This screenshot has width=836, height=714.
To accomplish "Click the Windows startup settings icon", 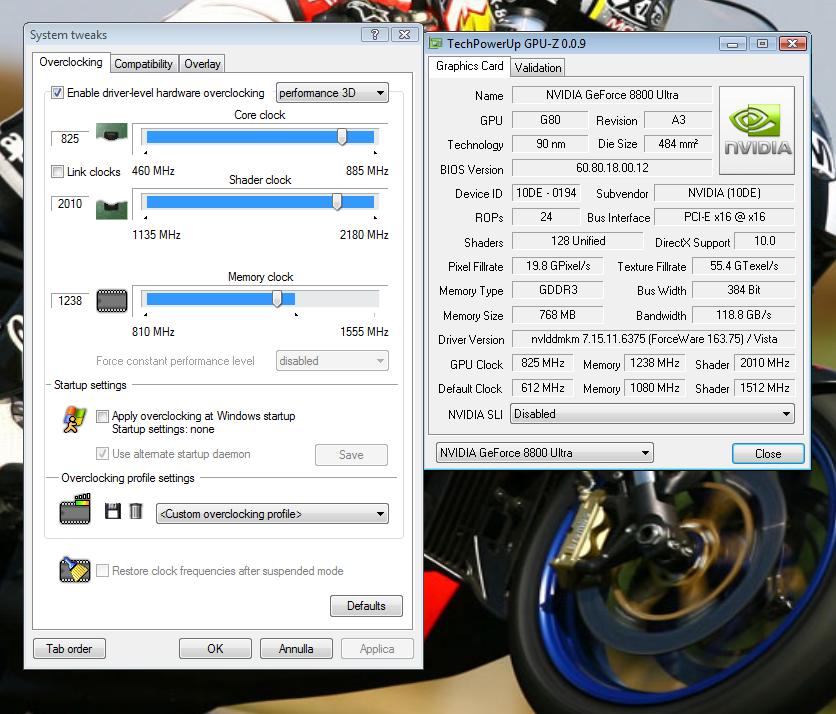I will pyautogui.click(x=74, y=420).
